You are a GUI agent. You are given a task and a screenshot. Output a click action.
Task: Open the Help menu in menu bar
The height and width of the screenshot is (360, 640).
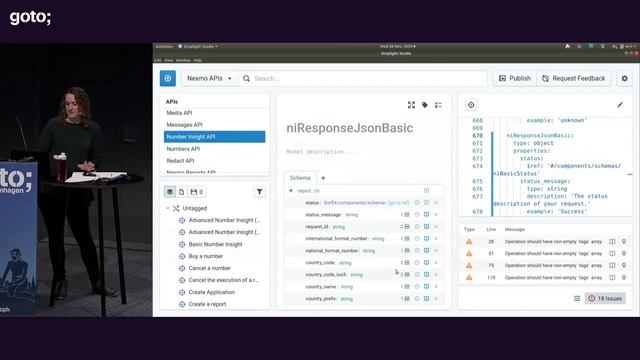[198, 60]
